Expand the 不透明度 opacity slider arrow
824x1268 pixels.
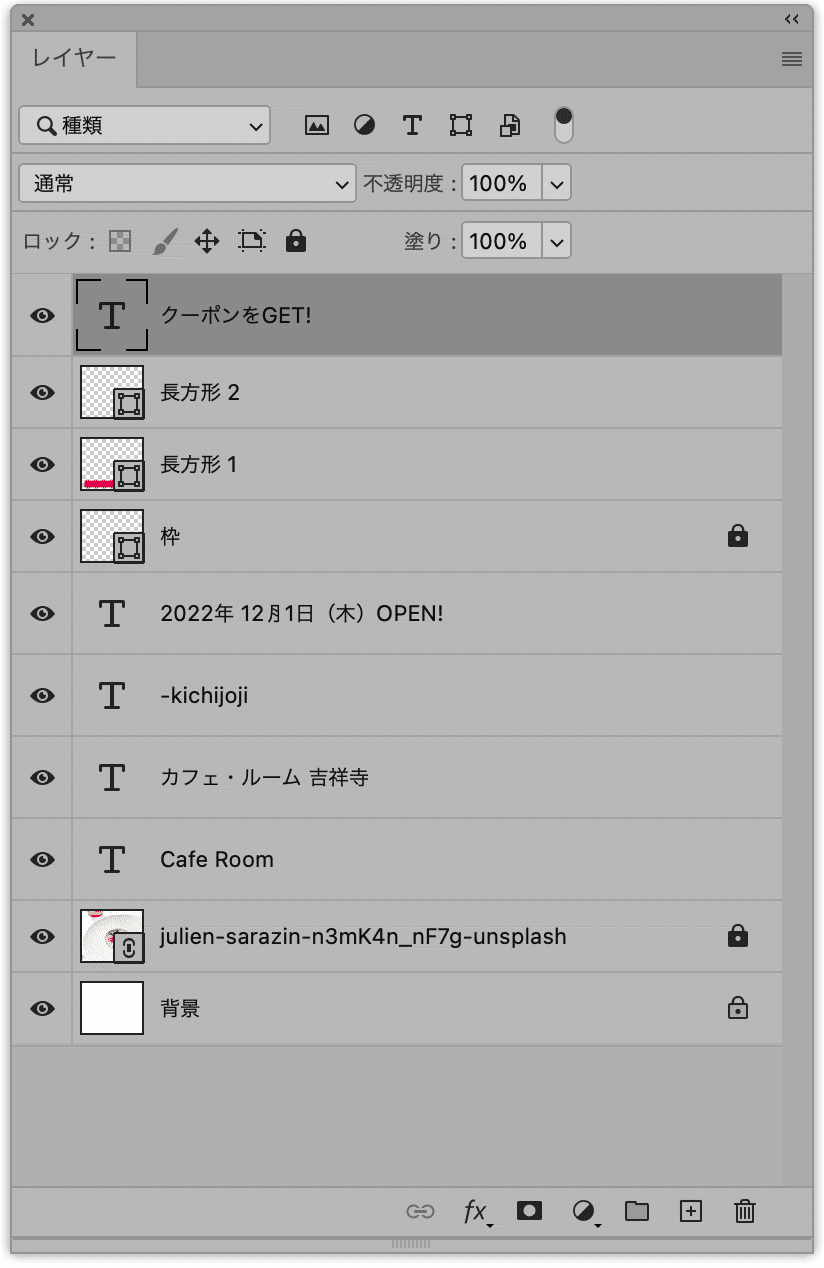tap(557, 184)
